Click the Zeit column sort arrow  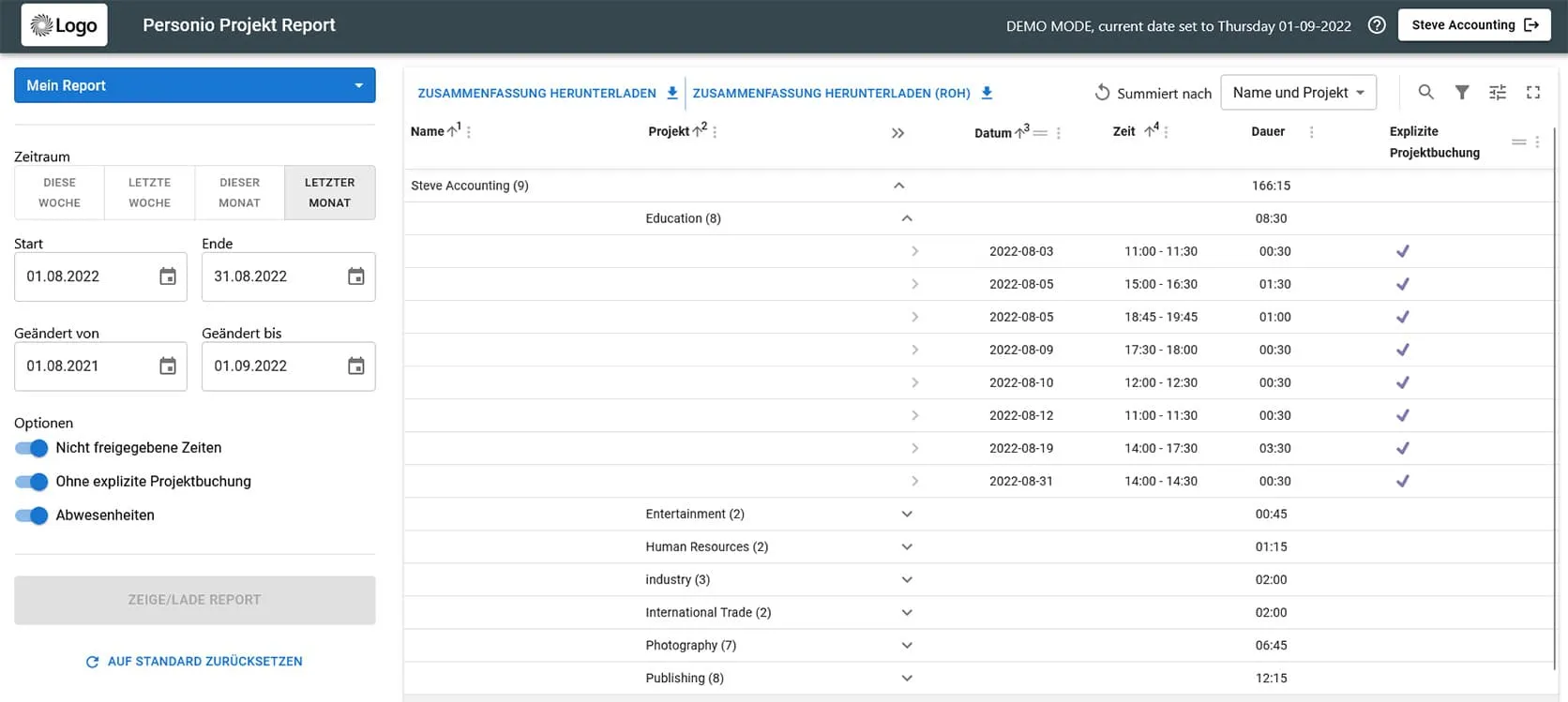click(x=1149, y=131)
